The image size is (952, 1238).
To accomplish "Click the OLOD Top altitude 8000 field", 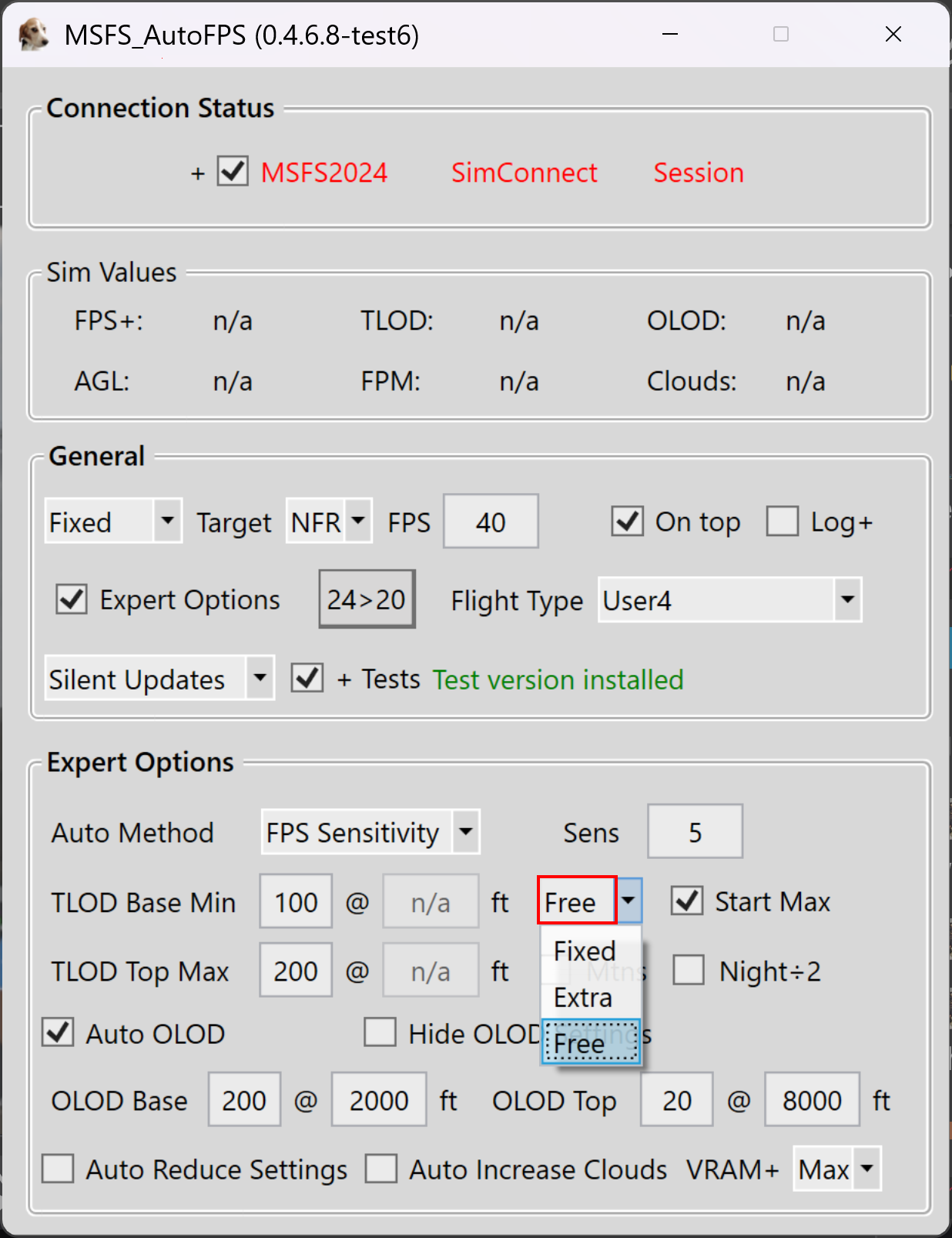I will 812,1099.
